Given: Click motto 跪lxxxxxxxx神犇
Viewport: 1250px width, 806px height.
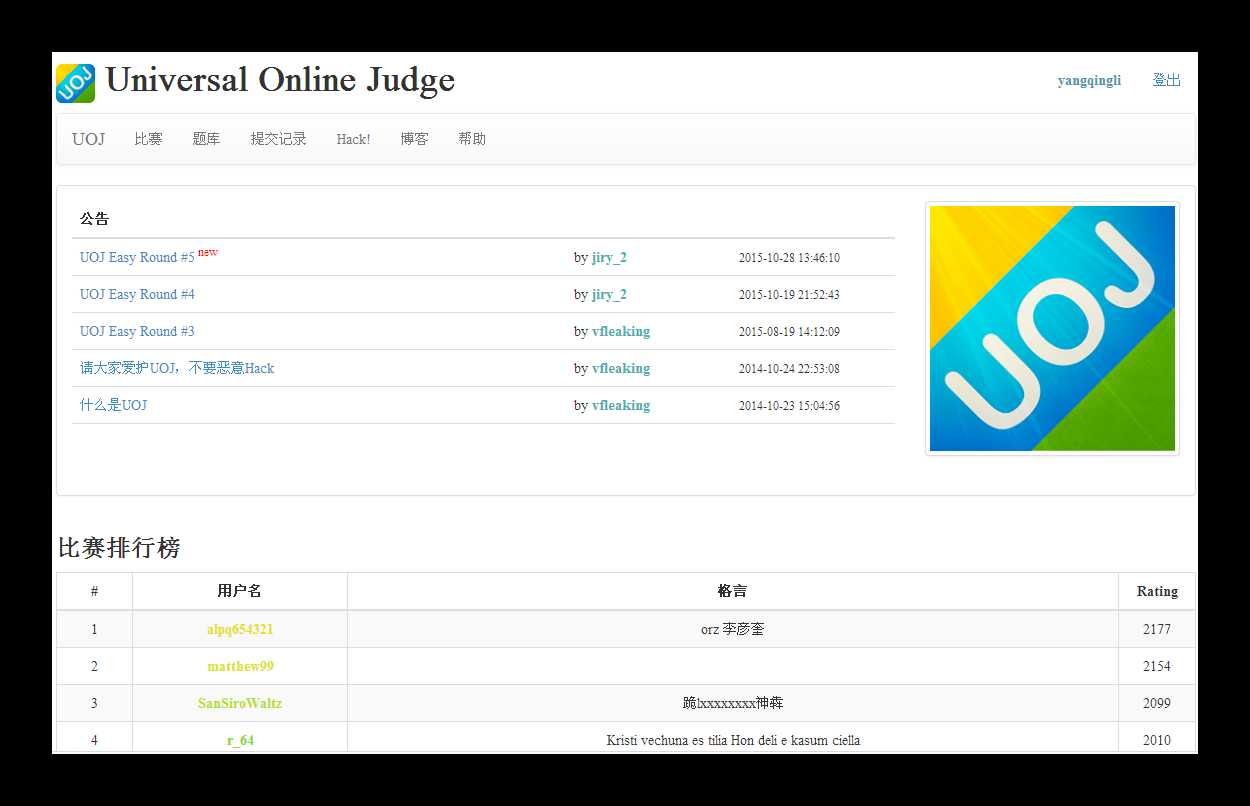Looking at the screenshot, I should tap(733, 704).
